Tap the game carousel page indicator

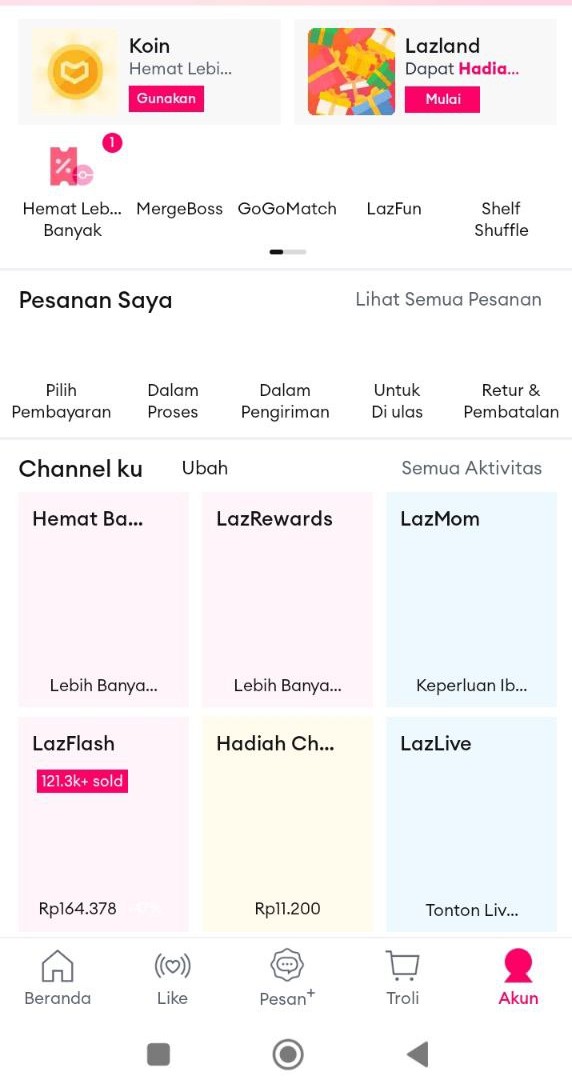pos(287,252)
